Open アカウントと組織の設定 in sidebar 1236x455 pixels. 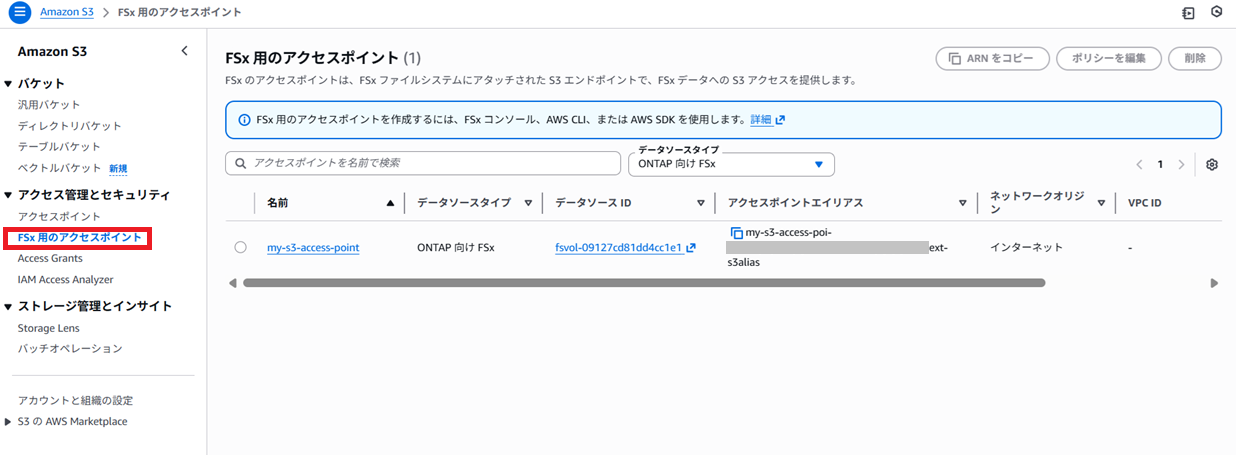click(x=75, y=401)
